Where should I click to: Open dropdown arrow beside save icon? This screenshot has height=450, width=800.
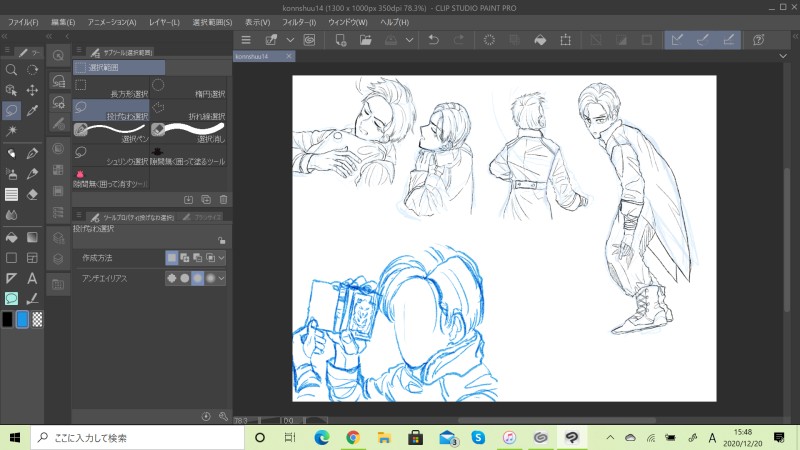tap(409, 40)
